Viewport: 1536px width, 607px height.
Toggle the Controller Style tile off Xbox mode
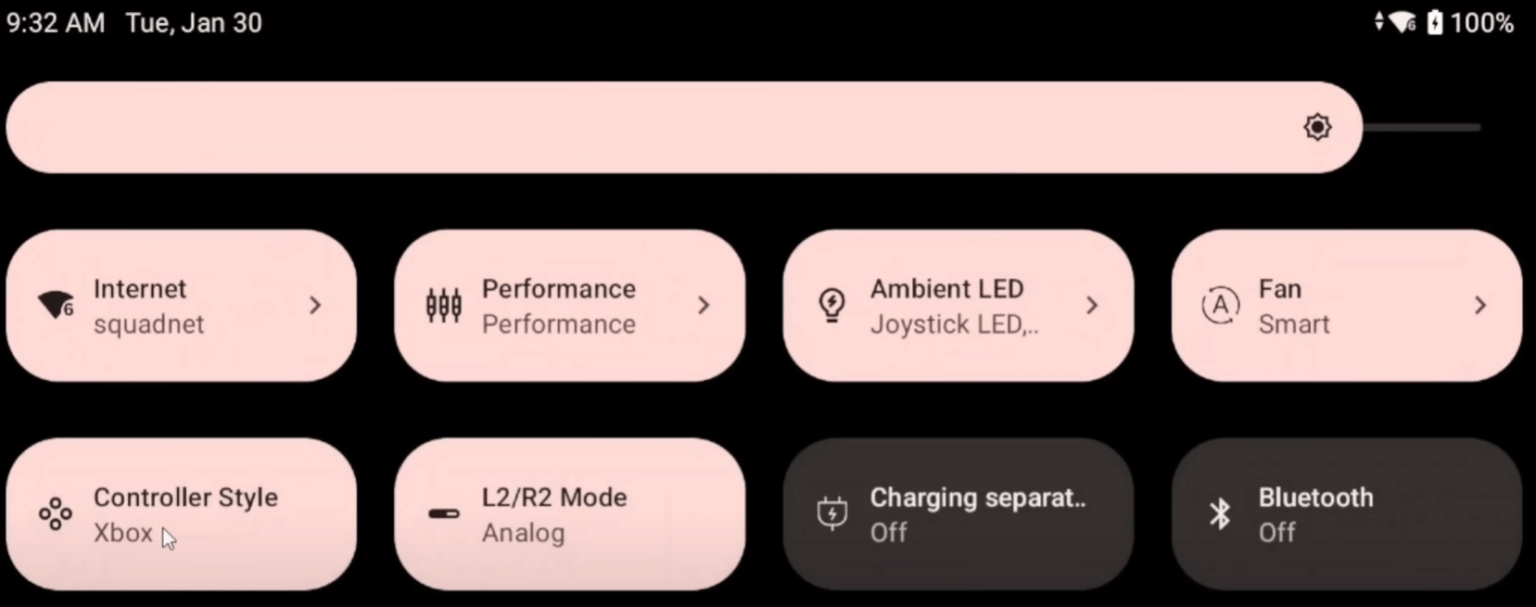[x=180, y=514]
